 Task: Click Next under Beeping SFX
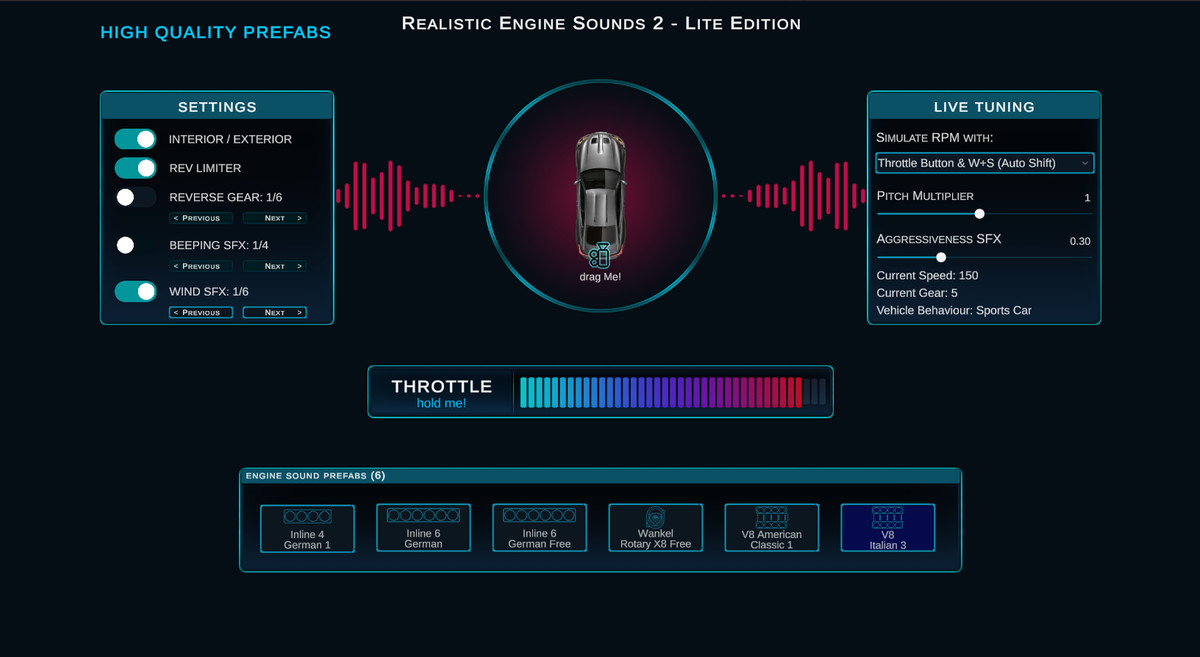275,266
